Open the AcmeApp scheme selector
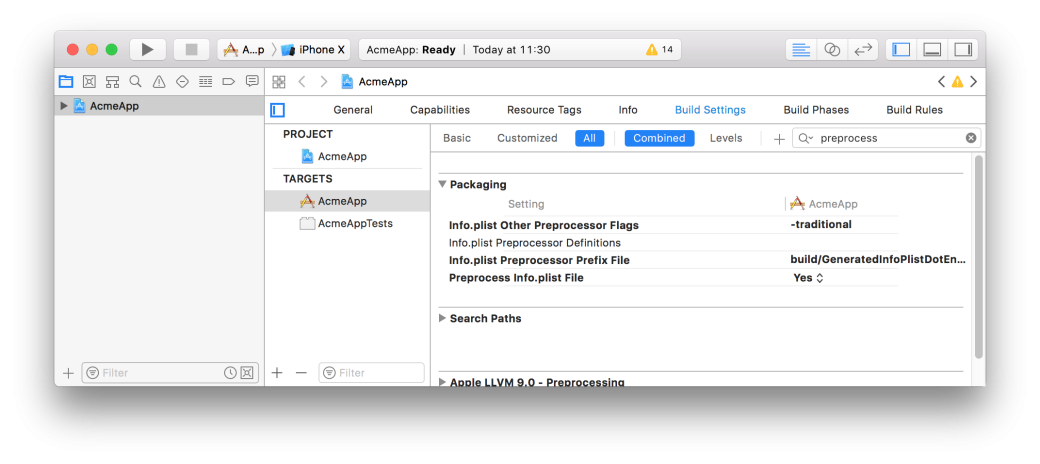The width and height of the screenshot is (1040, 464). point(243,50)
